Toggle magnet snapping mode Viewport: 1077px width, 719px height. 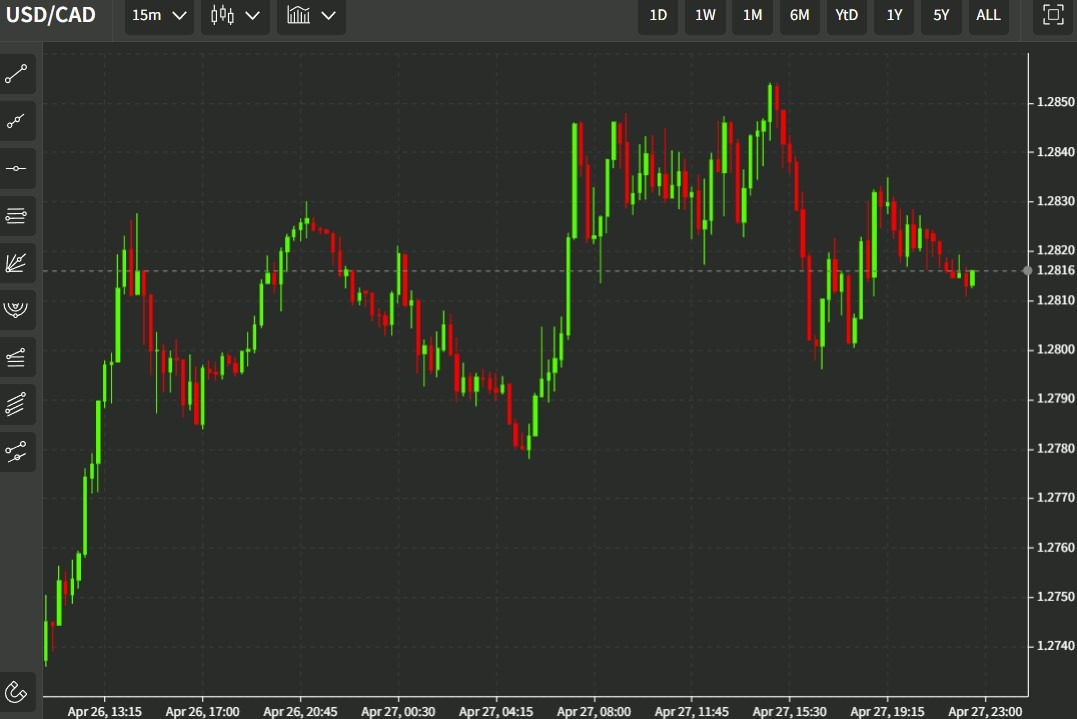point(17,691)
